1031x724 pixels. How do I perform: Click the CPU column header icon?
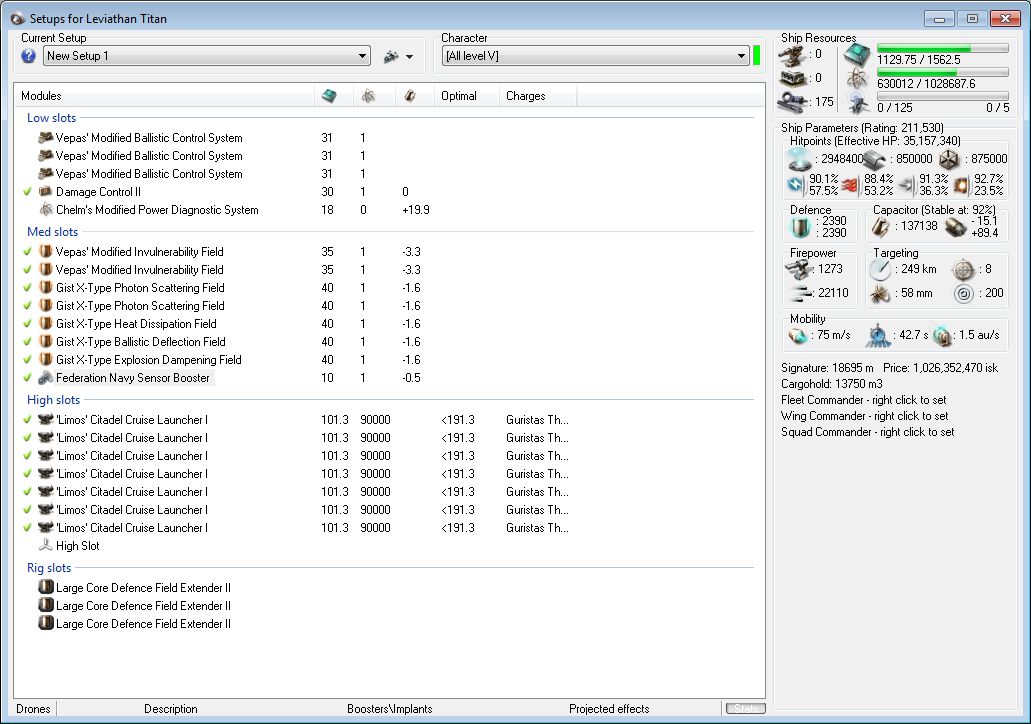(329, 96)
